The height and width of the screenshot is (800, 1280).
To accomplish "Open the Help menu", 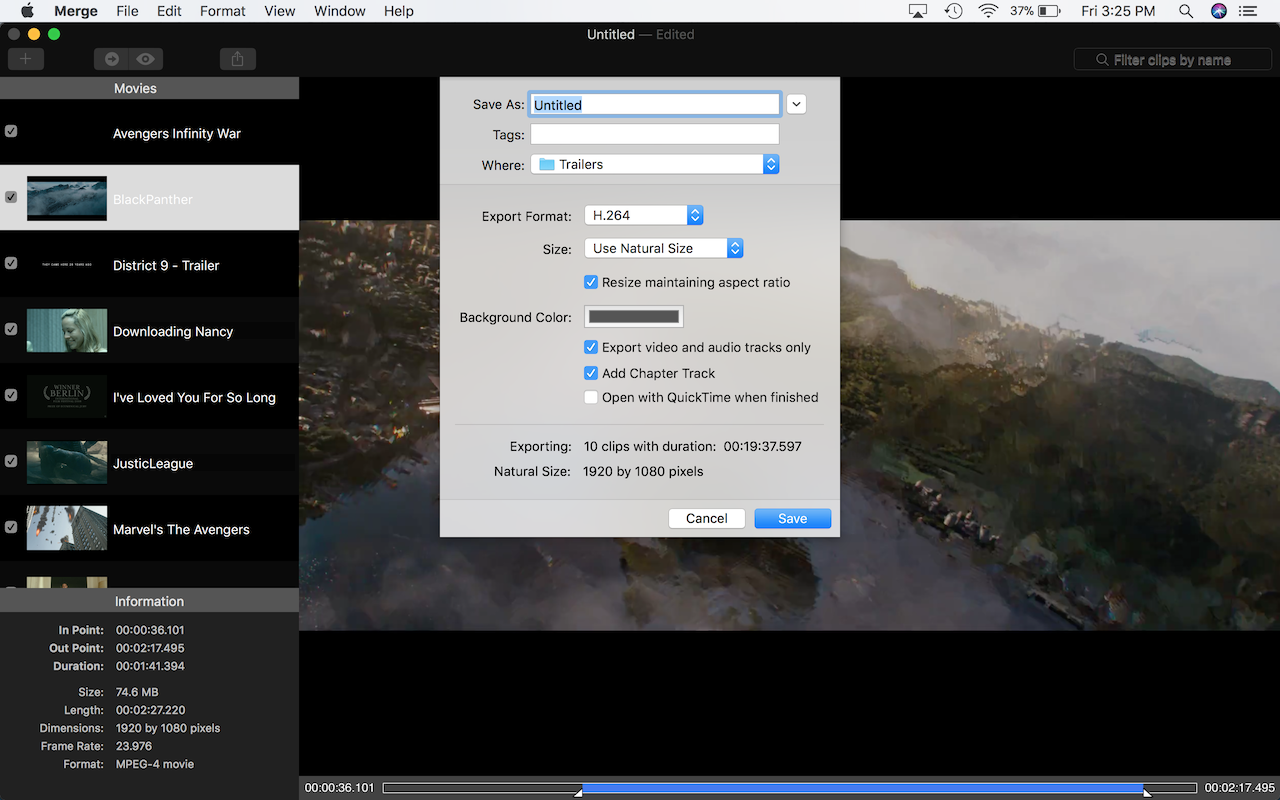I will click(399, 11).
